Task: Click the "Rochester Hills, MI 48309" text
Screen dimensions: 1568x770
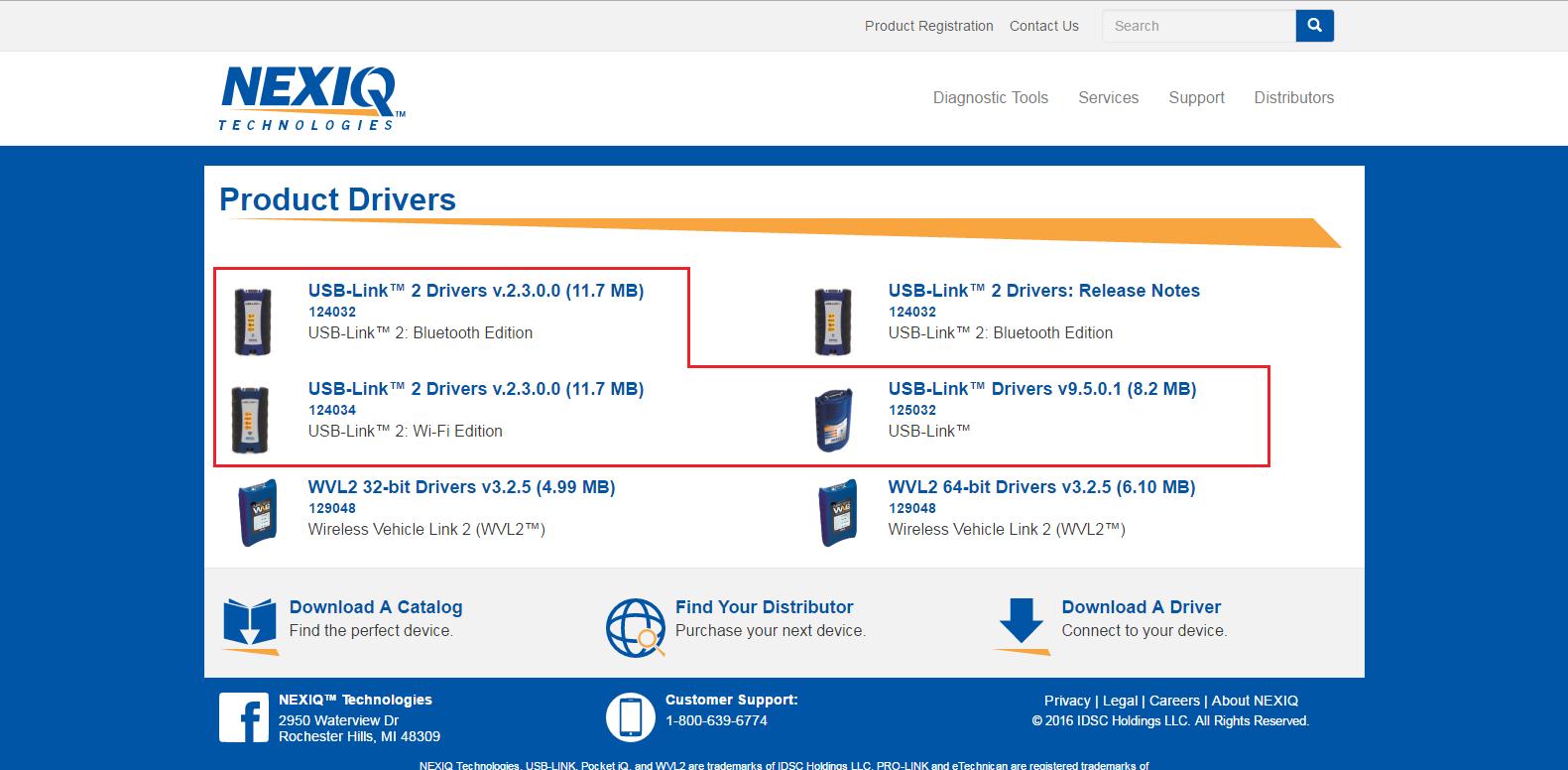Action: point(359,736)
